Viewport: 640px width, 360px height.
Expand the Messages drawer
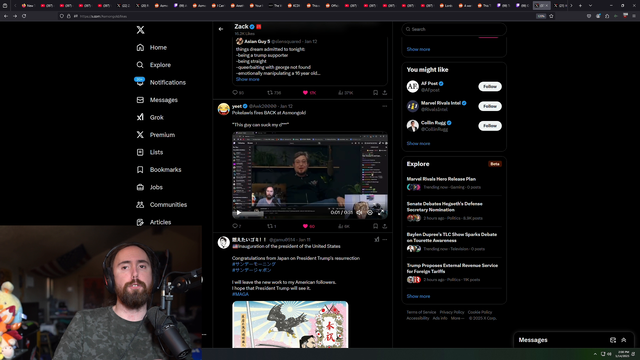pyautogui.click(x=624, y=340)
